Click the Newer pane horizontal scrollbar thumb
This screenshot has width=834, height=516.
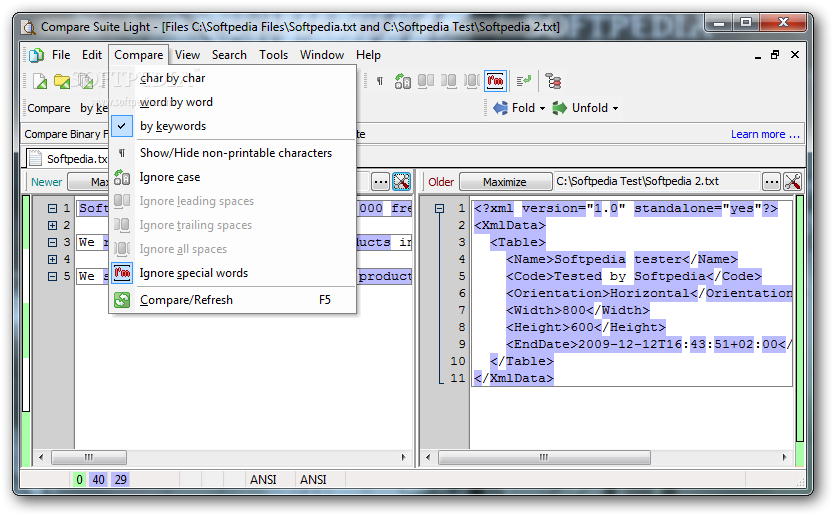pos(89,457)
